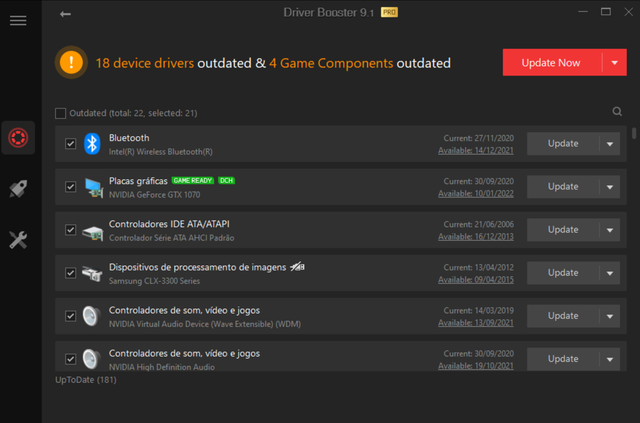Go back with the arrow icon
The image size is (640, 423).
(65, 14)
